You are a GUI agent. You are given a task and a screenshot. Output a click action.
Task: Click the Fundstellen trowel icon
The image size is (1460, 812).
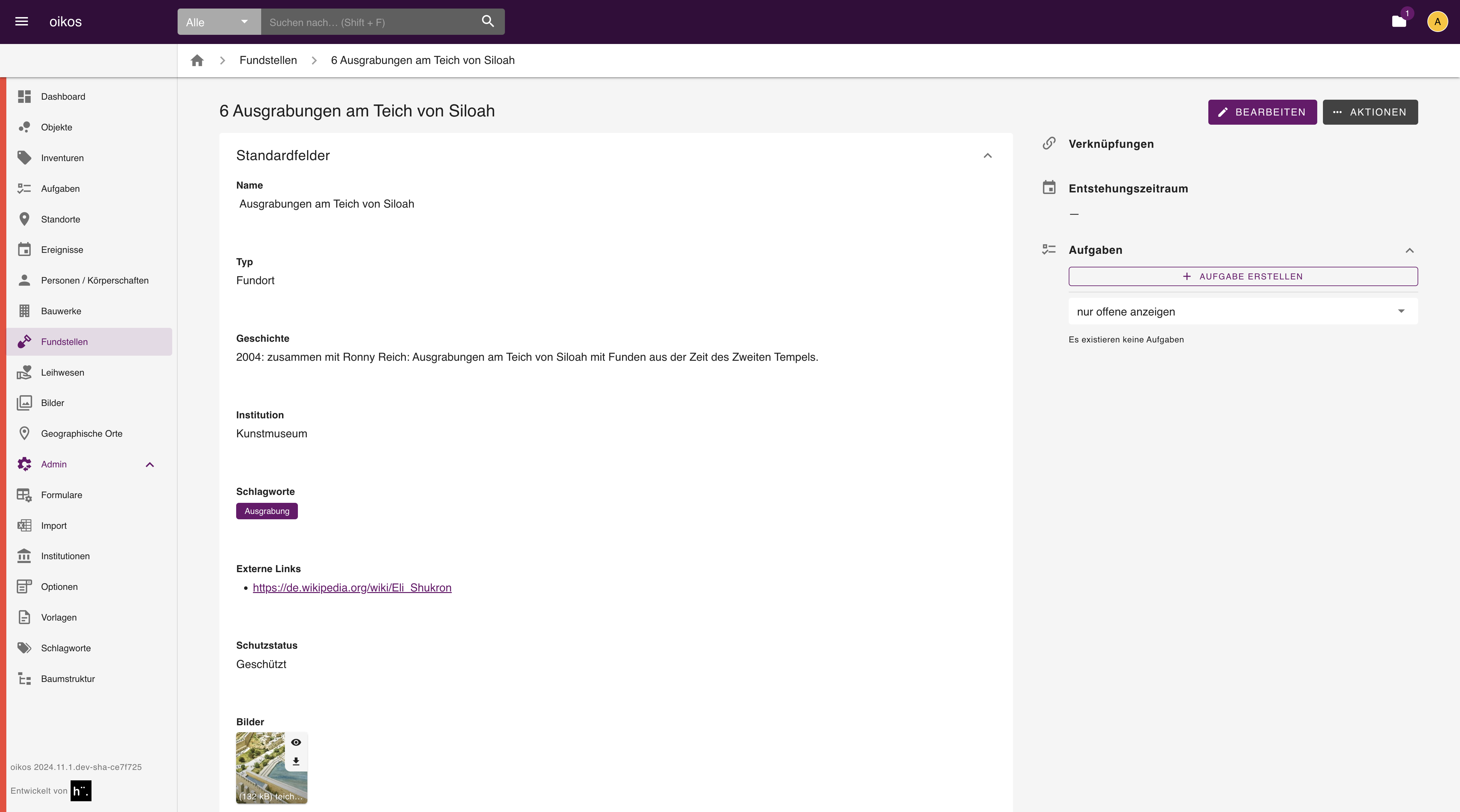tap(24, 341)
